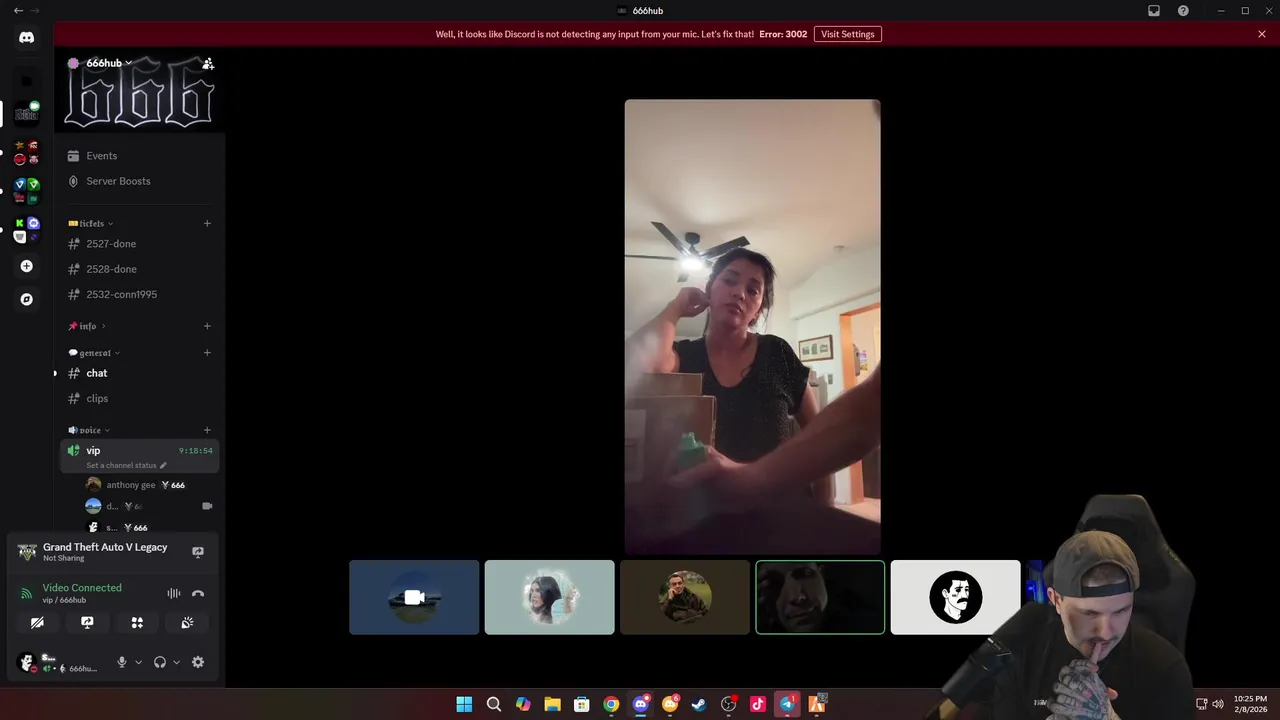Screen dimensions: 1280x720
Task: Toggle microphone mute
Action: click(x=122, y=662)
